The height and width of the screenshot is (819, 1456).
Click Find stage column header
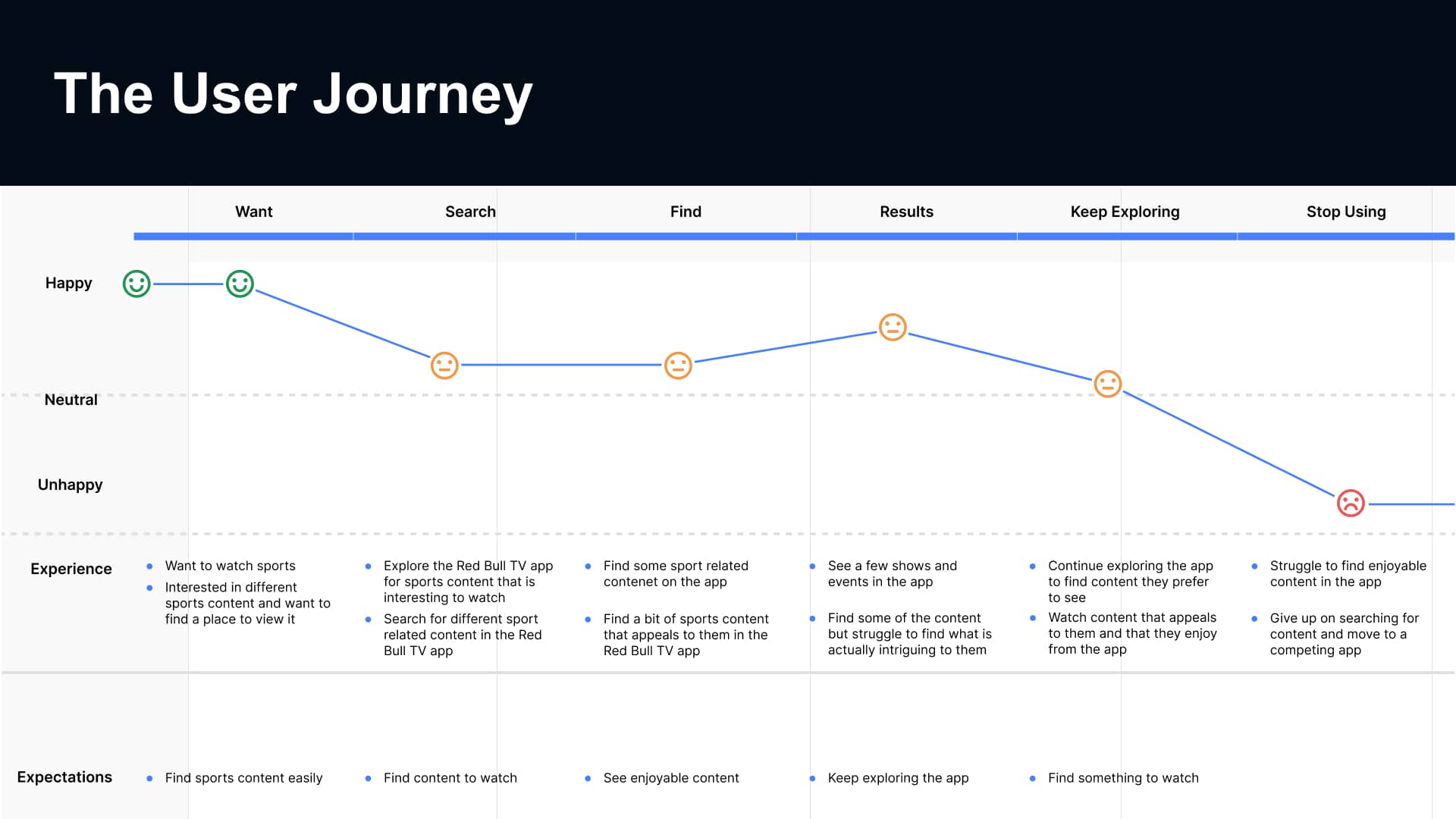685,211
